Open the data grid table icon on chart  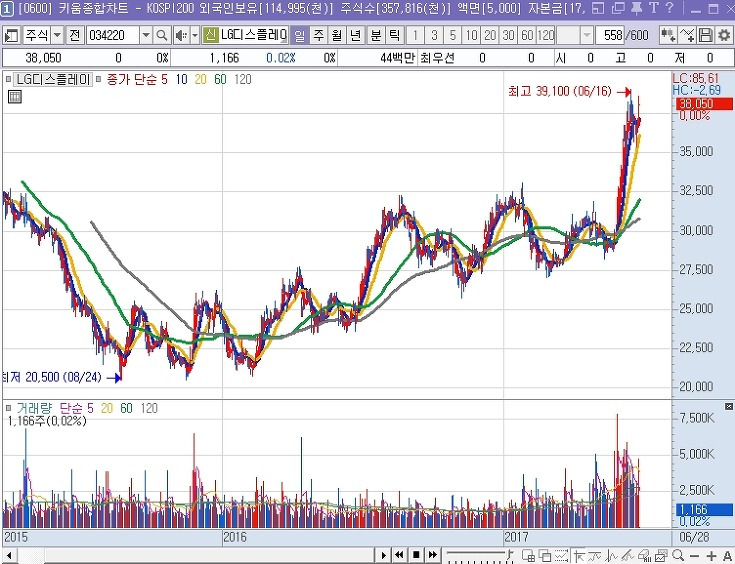(15, 97)
